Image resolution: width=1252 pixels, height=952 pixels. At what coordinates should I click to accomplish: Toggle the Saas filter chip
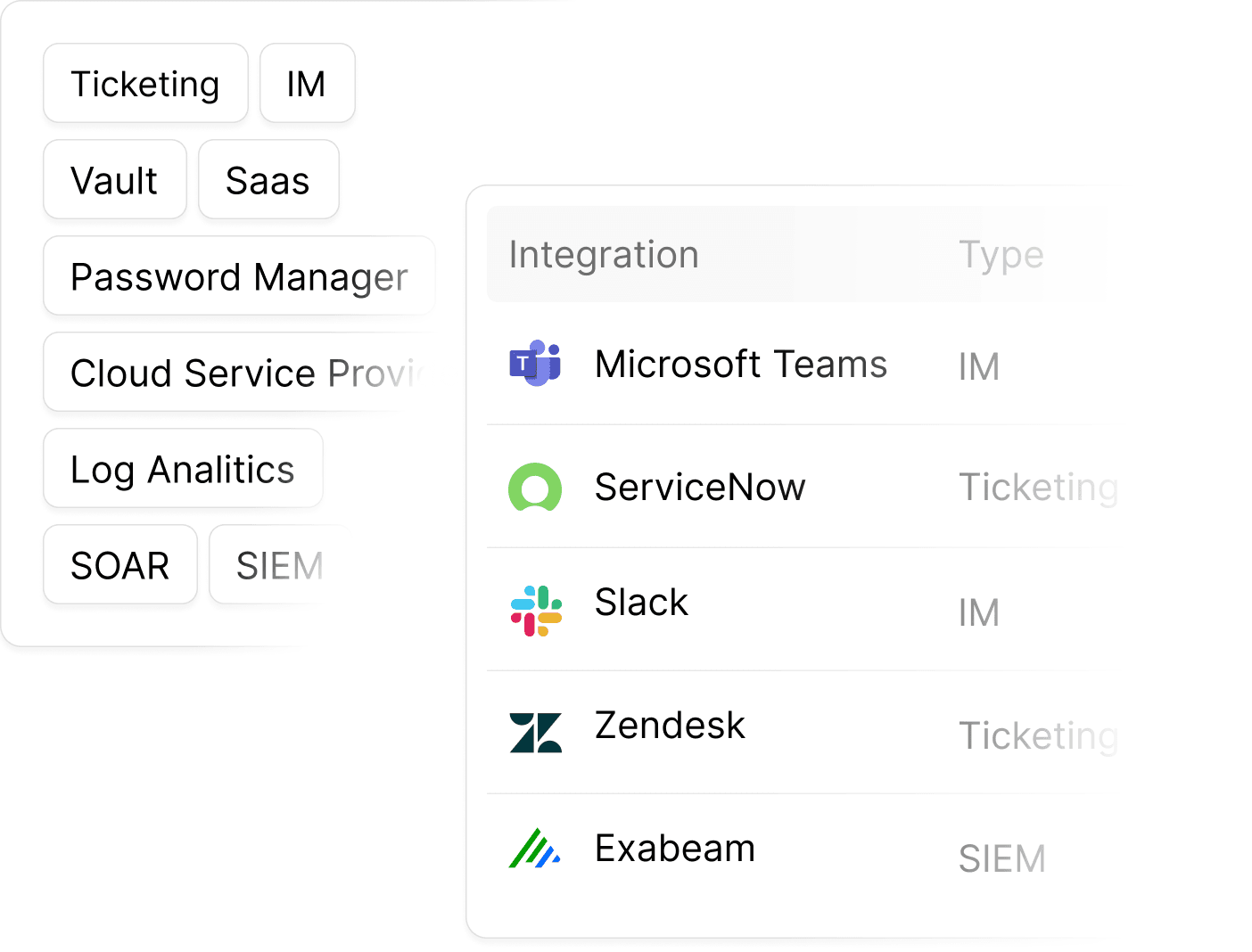268,179
